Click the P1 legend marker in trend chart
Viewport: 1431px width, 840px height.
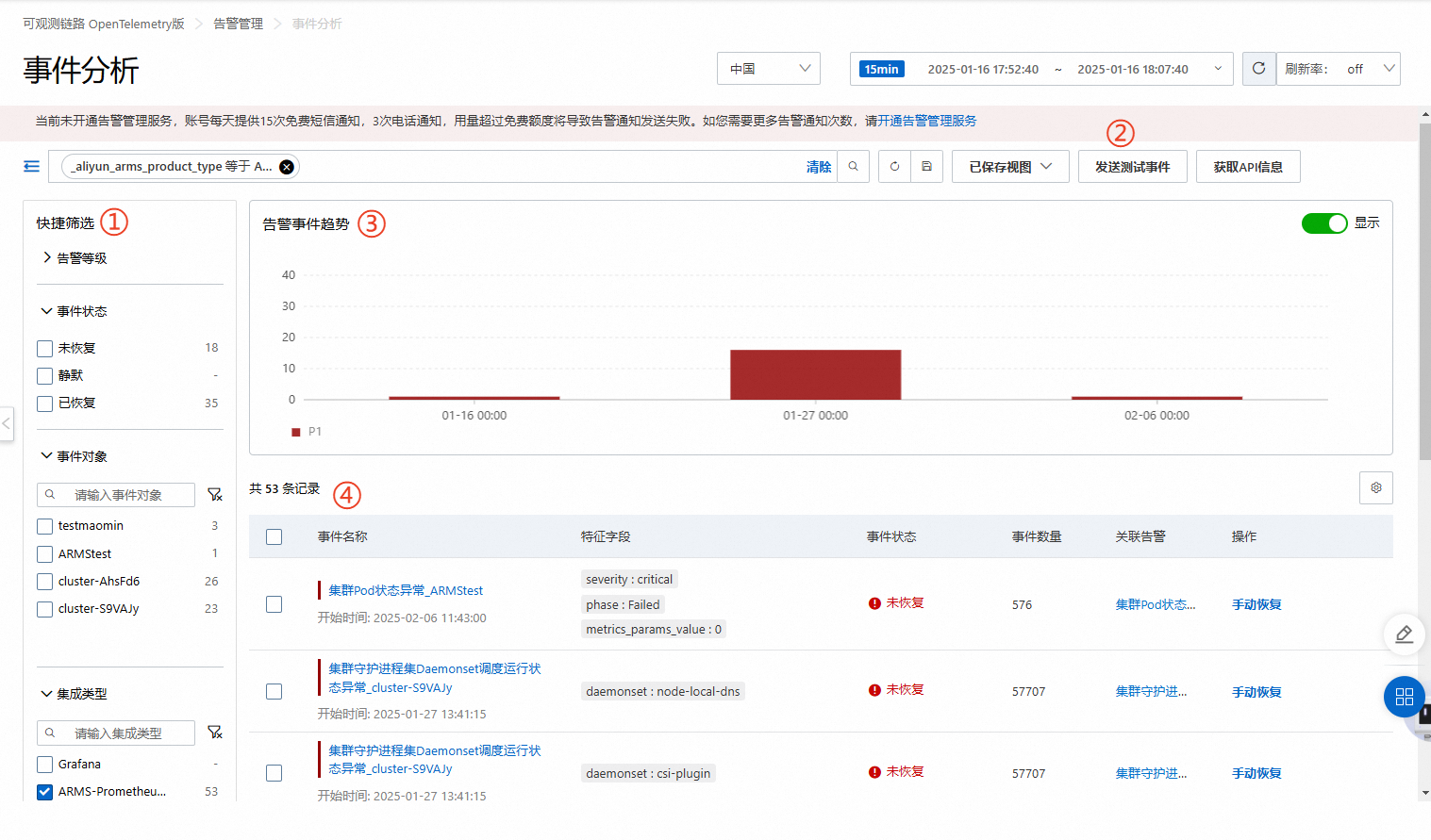pos(296,432)
